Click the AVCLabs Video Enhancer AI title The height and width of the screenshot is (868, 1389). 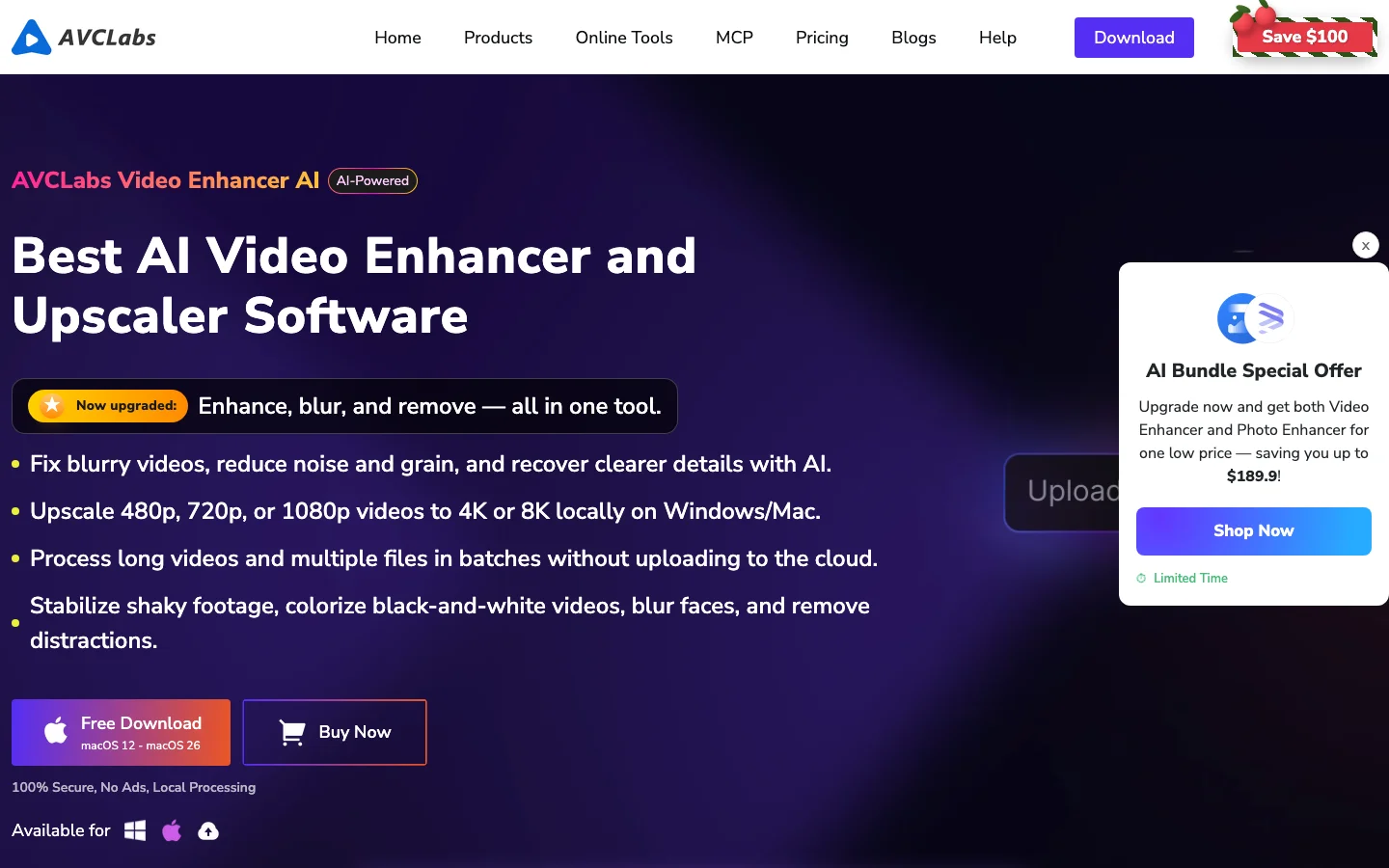(165, 180)
